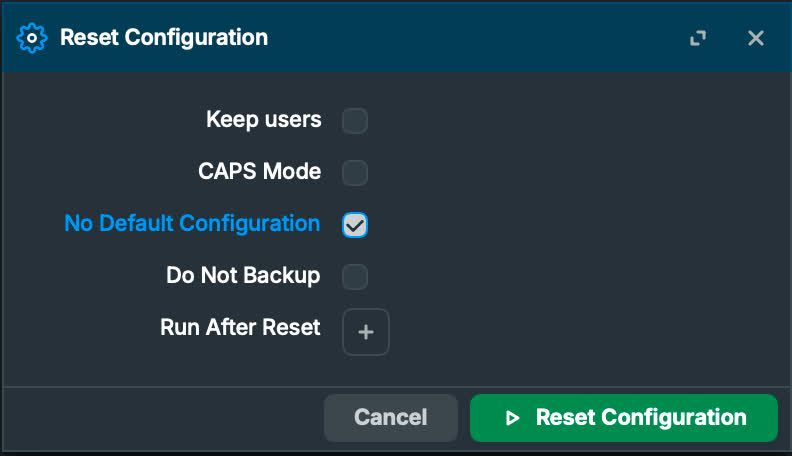Click the gear icon in the title bar
This screenshot has width=792, height=456.
pos(32,38)
